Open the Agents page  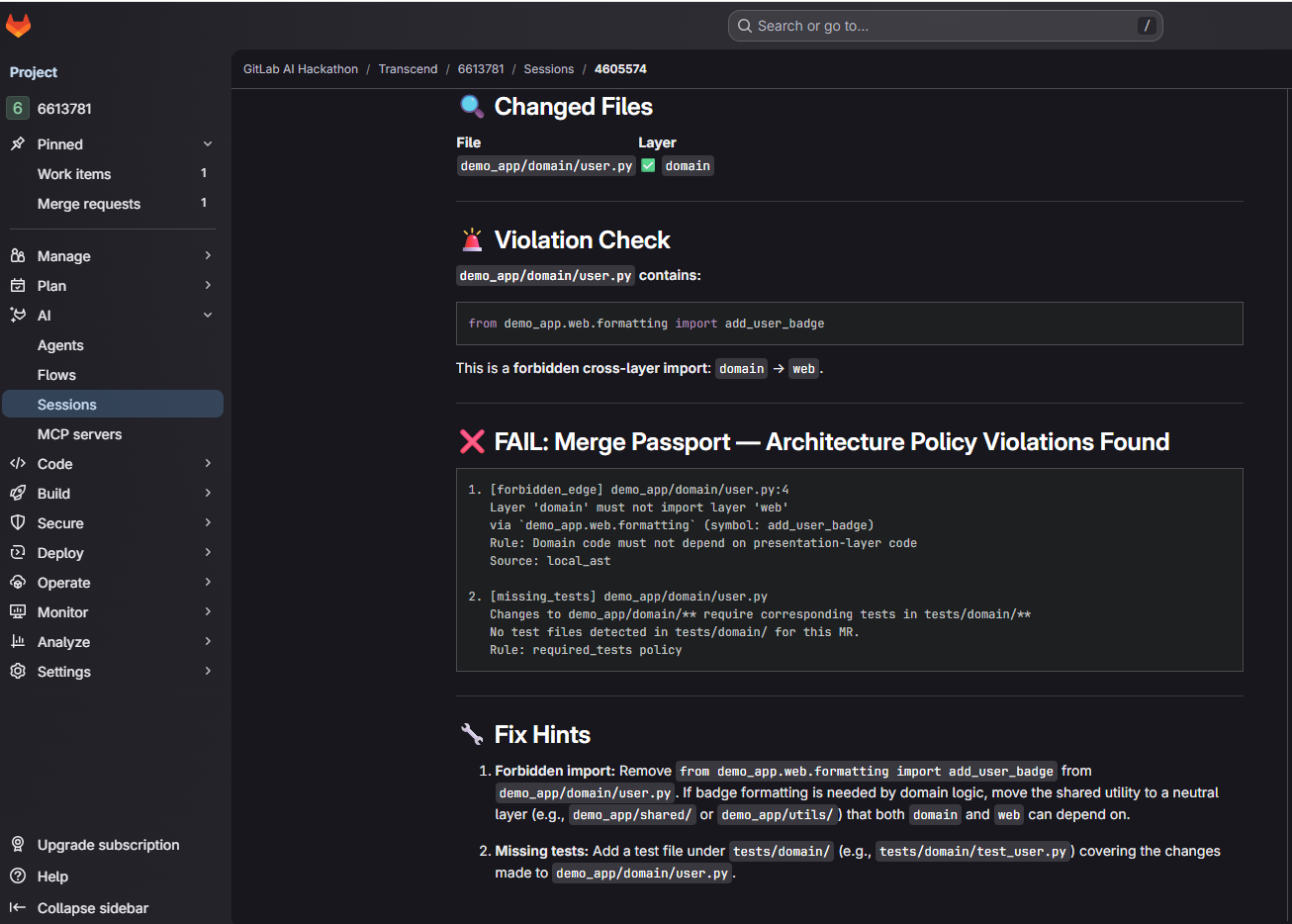[x=113, y=345]
